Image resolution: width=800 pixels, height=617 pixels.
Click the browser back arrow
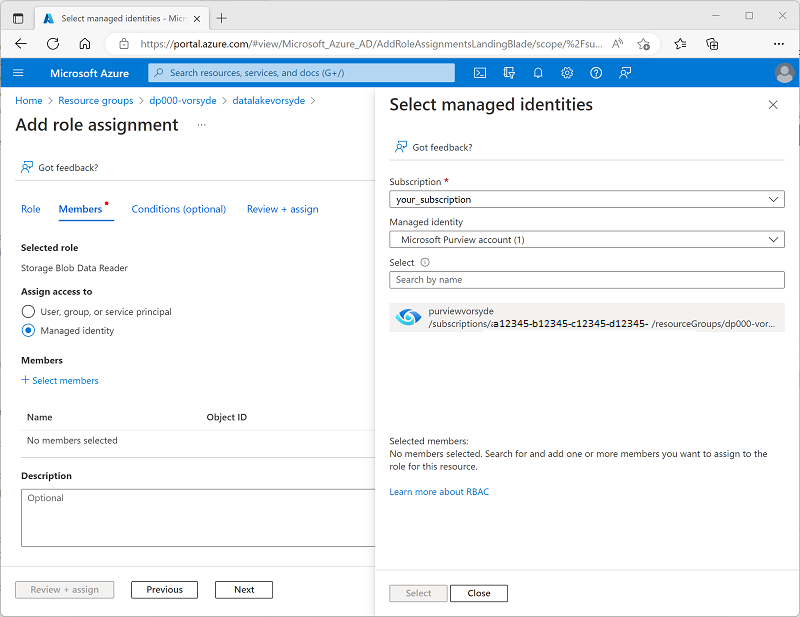pyautogui.click(x=21, y=44)
